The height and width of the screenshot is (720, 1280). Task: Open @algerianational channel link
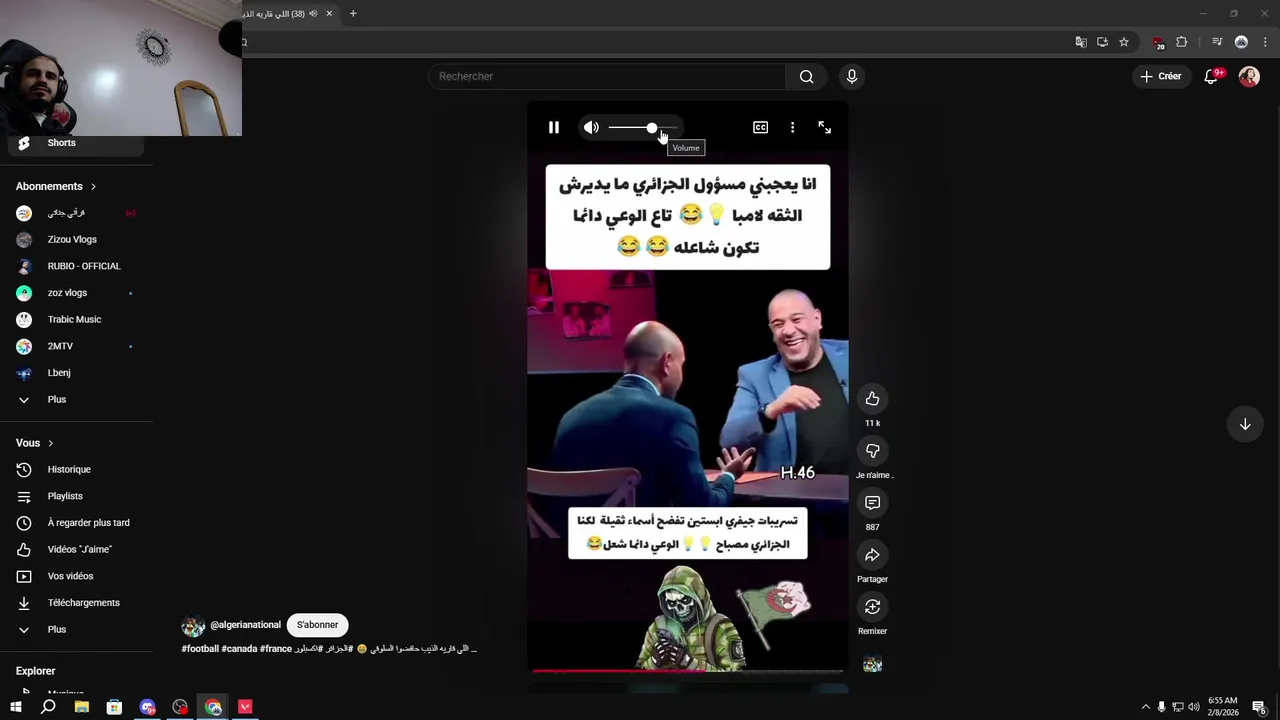click(245, 625)
